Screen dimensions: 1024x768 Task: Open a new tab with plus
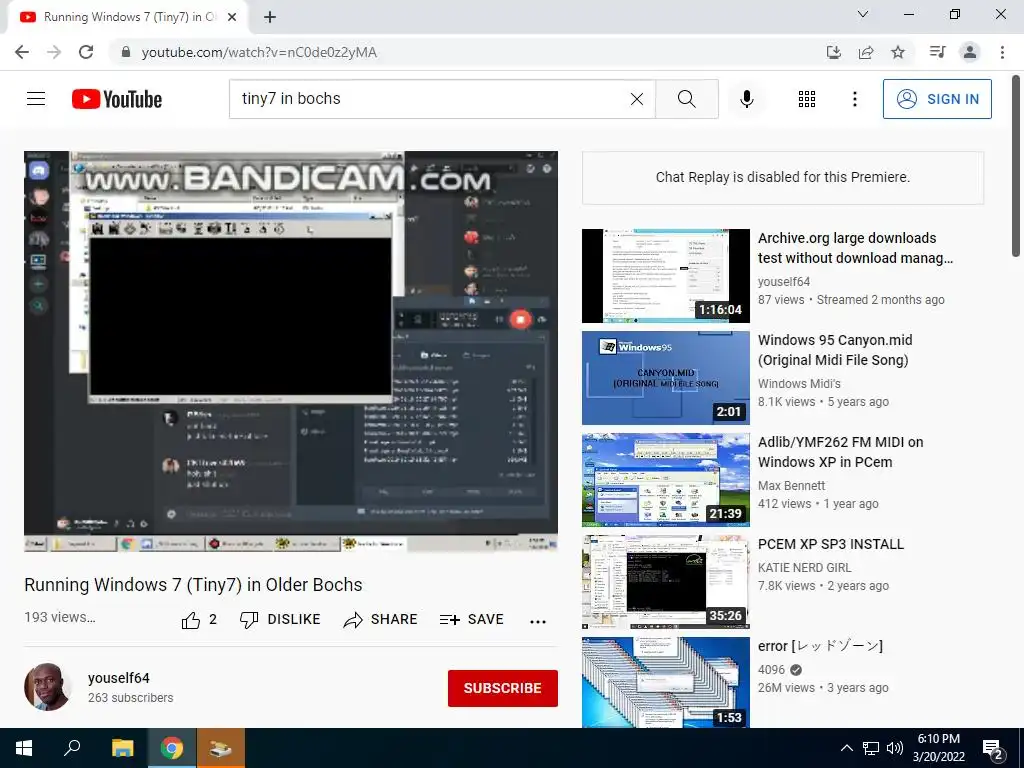coord(270,17)
